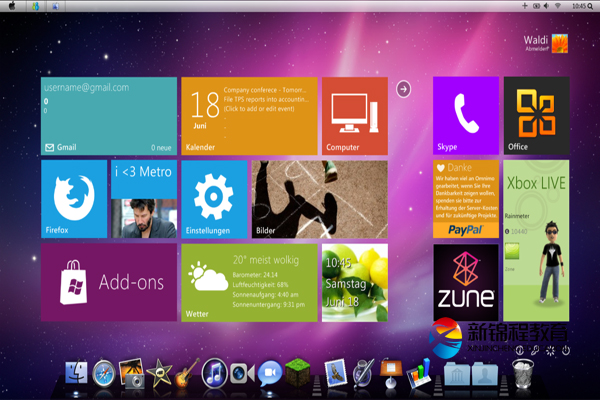Open iChat video bubble in dock
The height and width of the screenshot is (400, 600).
[x=270, y=373]
